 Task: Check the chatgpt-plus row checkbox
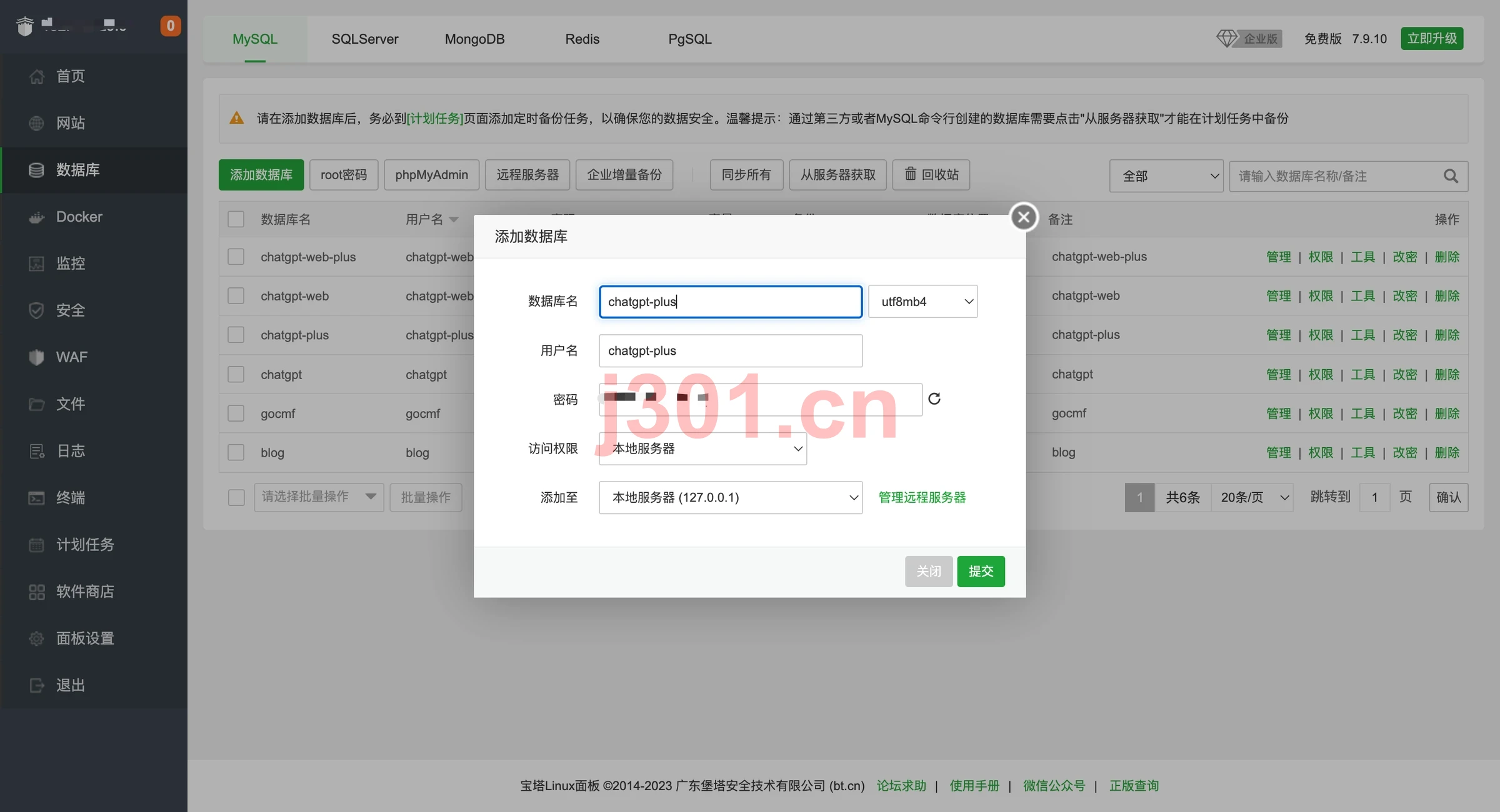tap(236, 335)
